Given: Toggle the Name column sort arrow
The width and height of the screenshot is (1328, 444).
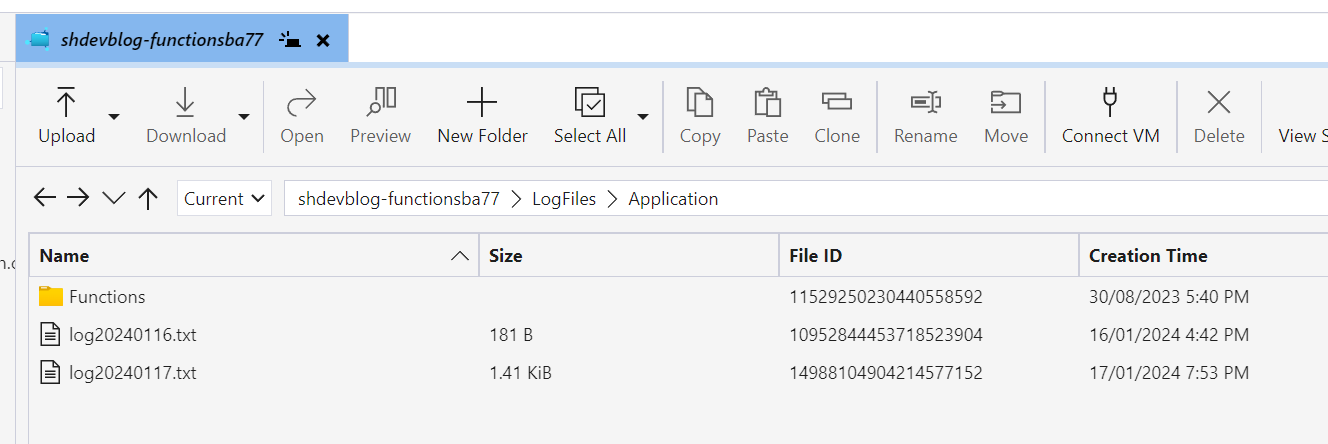Looking at the screenshot, I should point(460,256).
